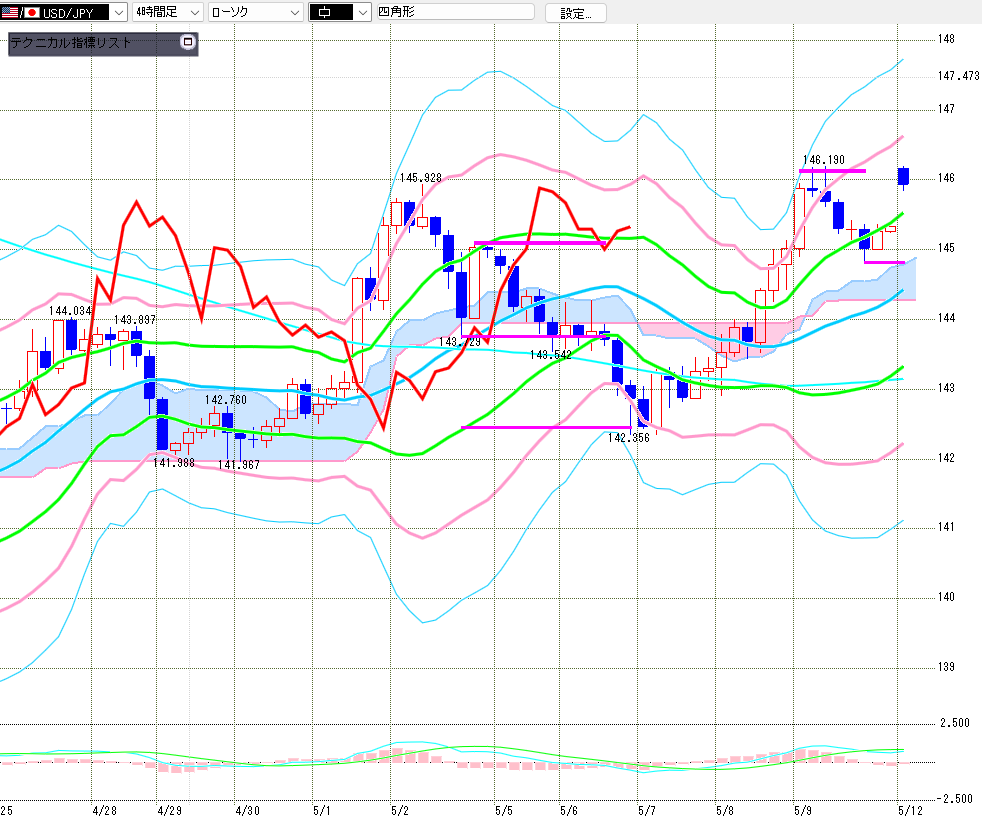Click the 2.500 indicator axis label
982x821 pixels.
tap(955, 723)
